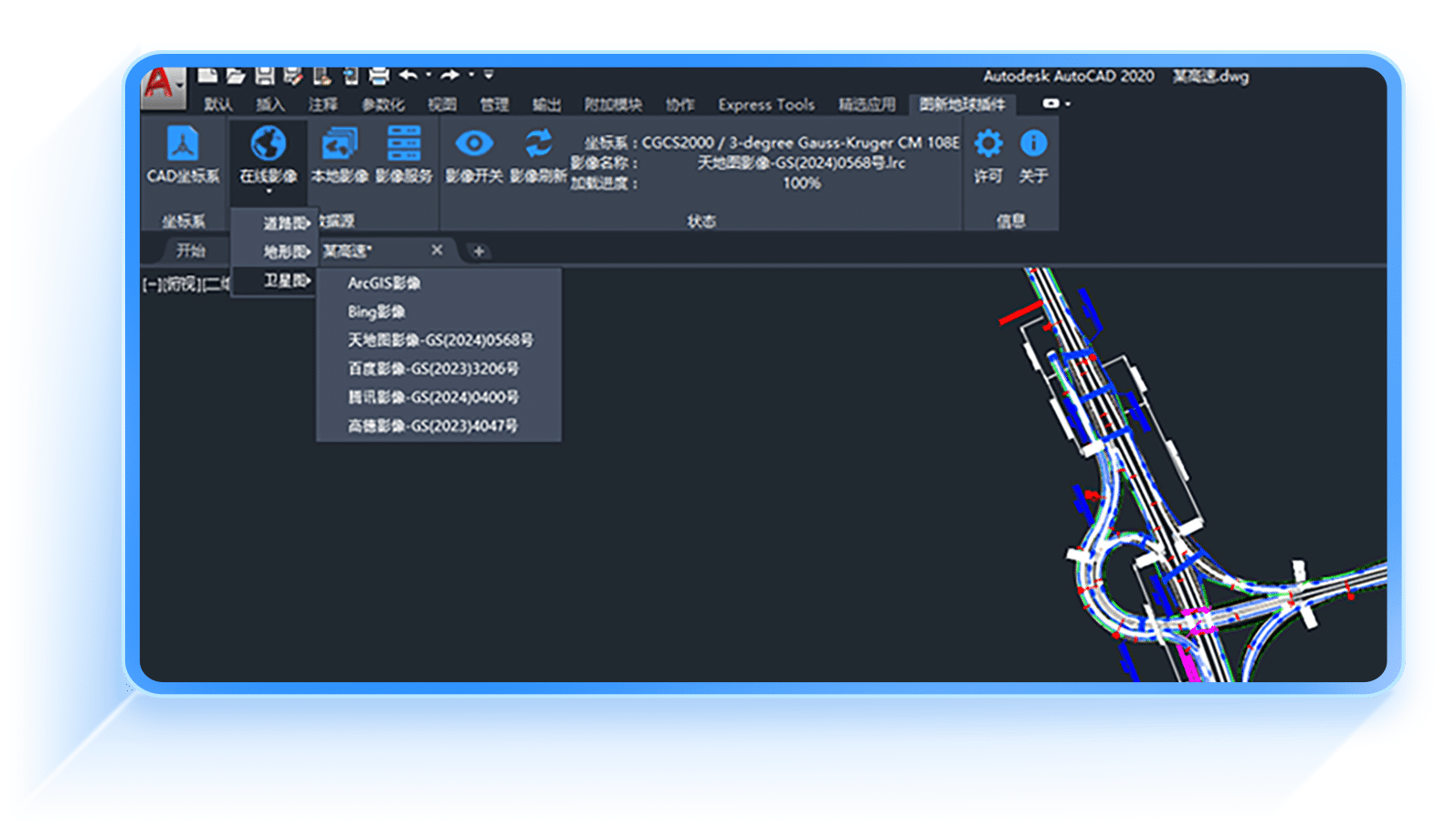The height and width of the screenshot is (831, 1456).
Task: Select ArcGIS影像 from satellite submenu
Action: click(x=384, y=283)
